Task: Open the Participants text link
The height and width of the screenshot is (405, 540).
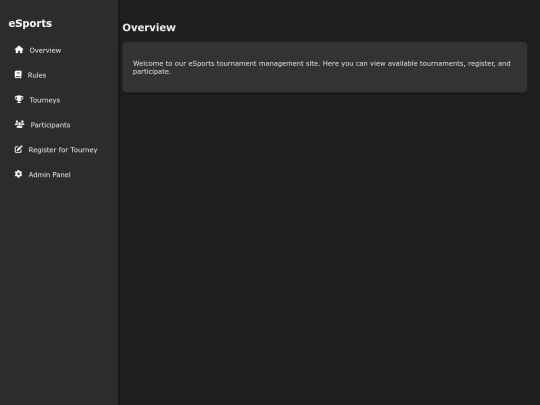Action: (50, 125)
